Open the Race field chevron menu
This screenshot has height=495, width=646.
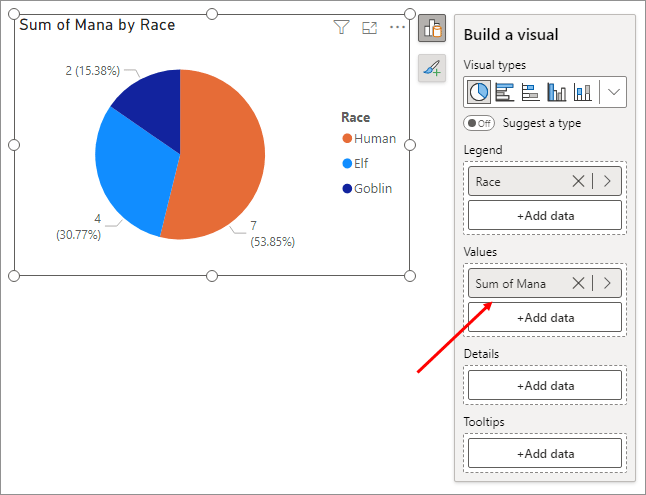point(608,182)
